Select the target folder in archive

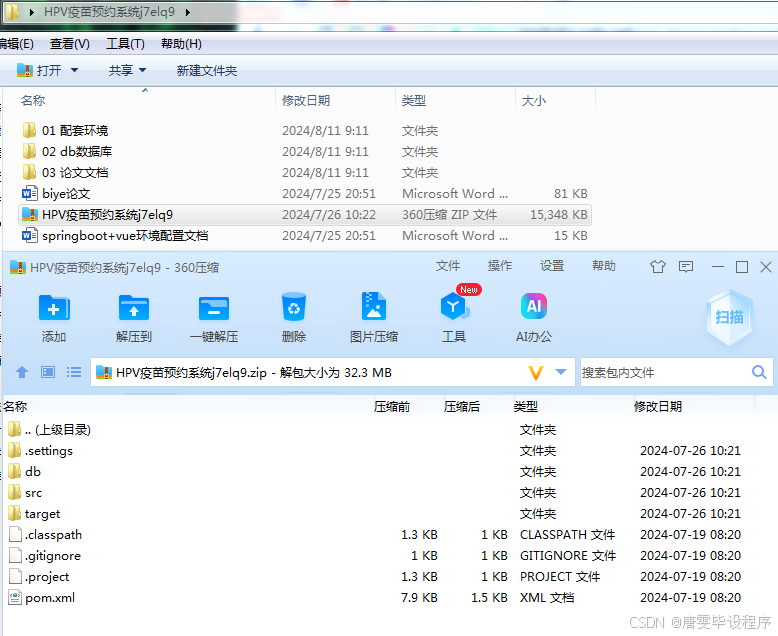click(34, 513)
